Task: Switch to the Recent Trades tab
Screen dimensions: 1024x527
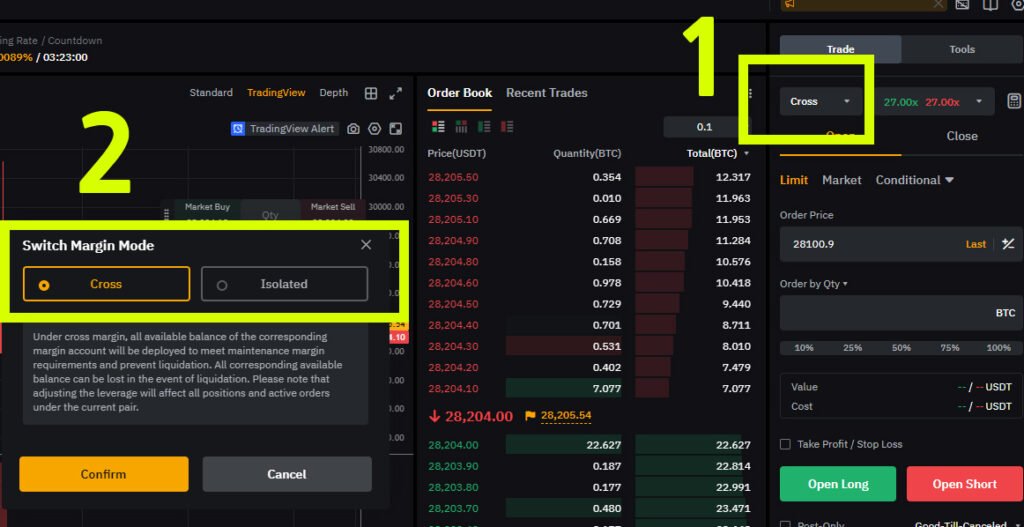Action: click(547, 93)
